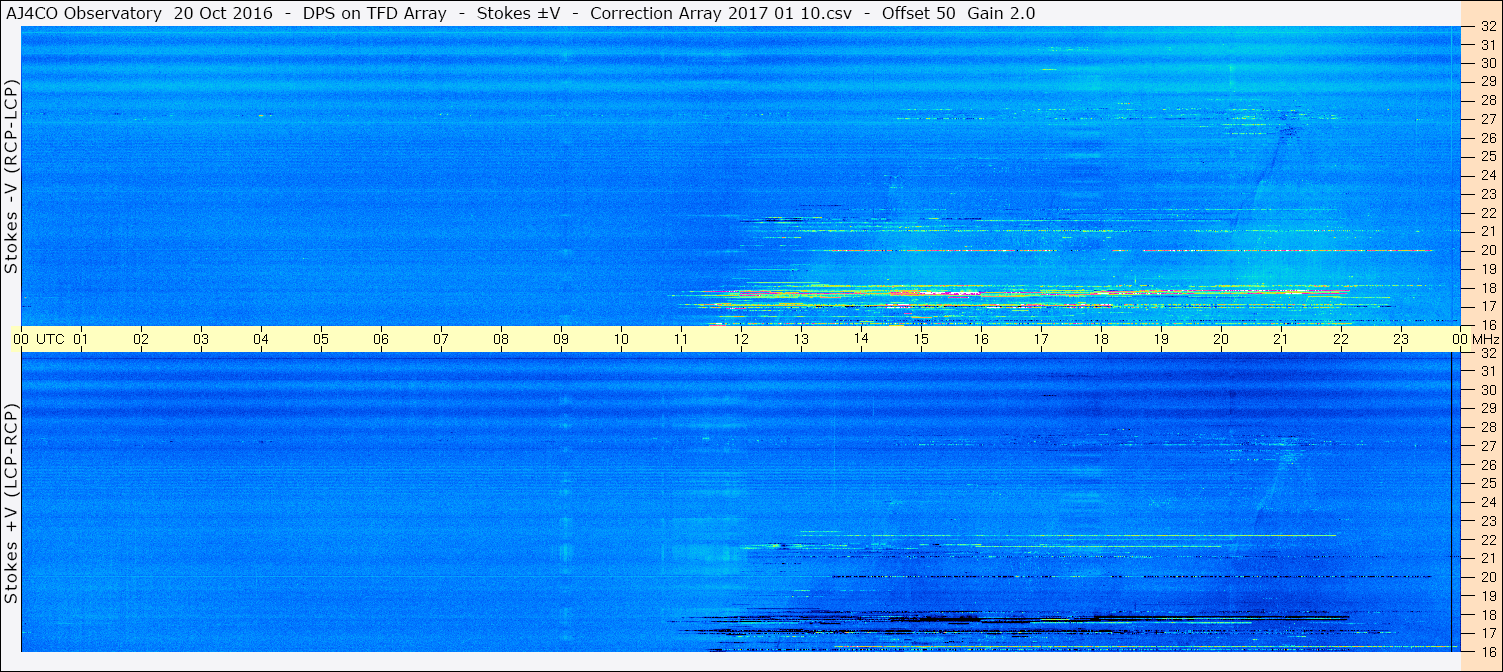The width and height of the screenshot is (1503, 672).
Task: Click the 20 frequency label of the upper -V panel
Action: 1488,250
